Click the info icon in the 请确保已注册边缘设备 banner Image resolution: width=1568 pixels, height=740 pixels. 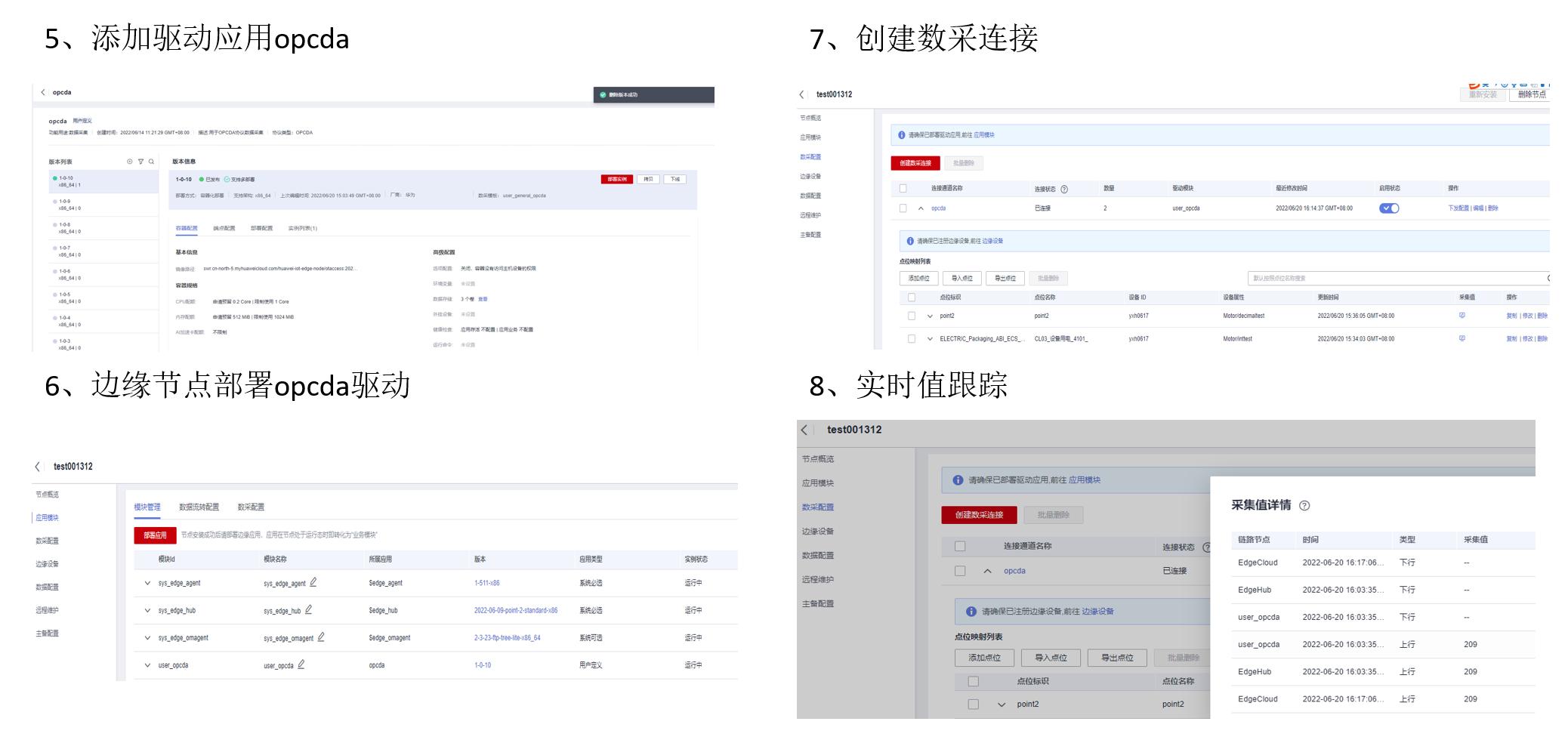point(909,239)
